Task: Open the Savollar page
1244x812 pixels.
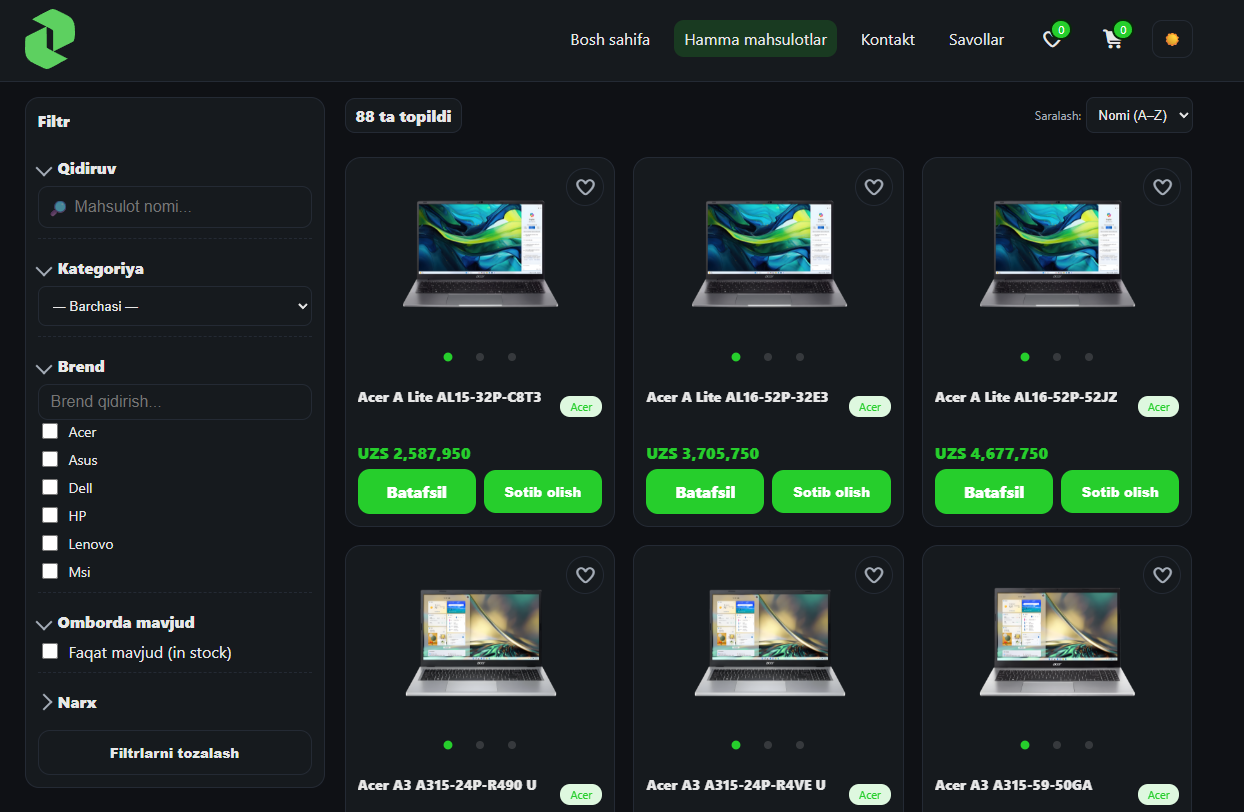Action: coord(976,40)
